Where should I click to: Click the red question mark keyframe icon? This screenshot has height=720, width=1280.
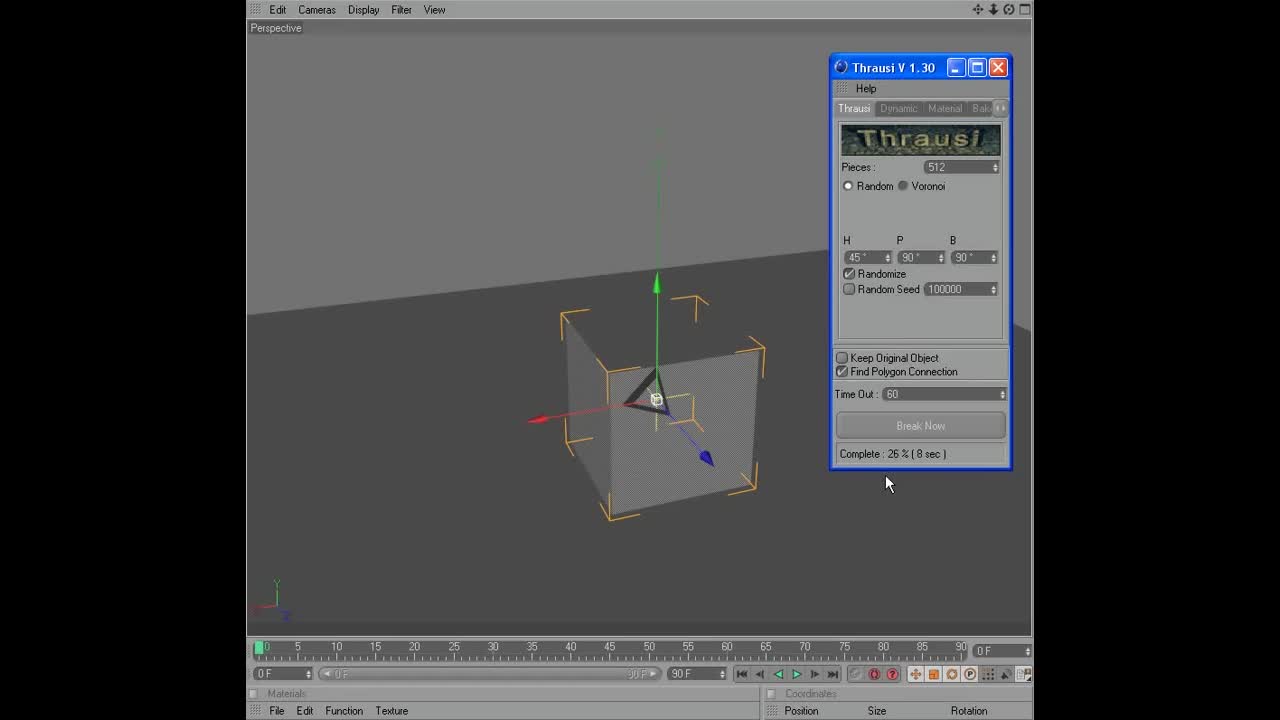[893, 674]
